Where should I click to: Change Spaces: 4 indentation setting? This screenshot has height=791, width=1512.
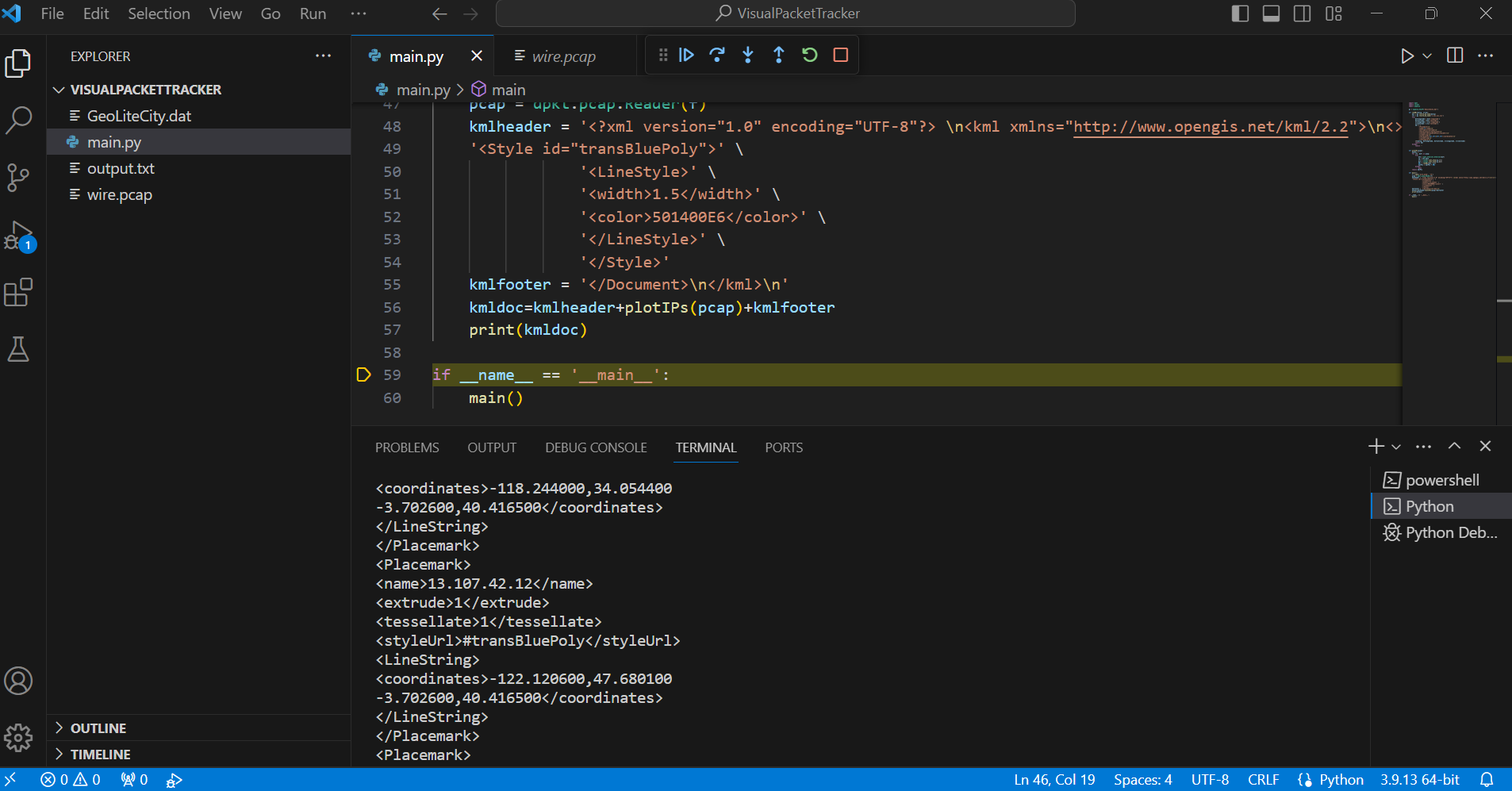[1142, 780]
